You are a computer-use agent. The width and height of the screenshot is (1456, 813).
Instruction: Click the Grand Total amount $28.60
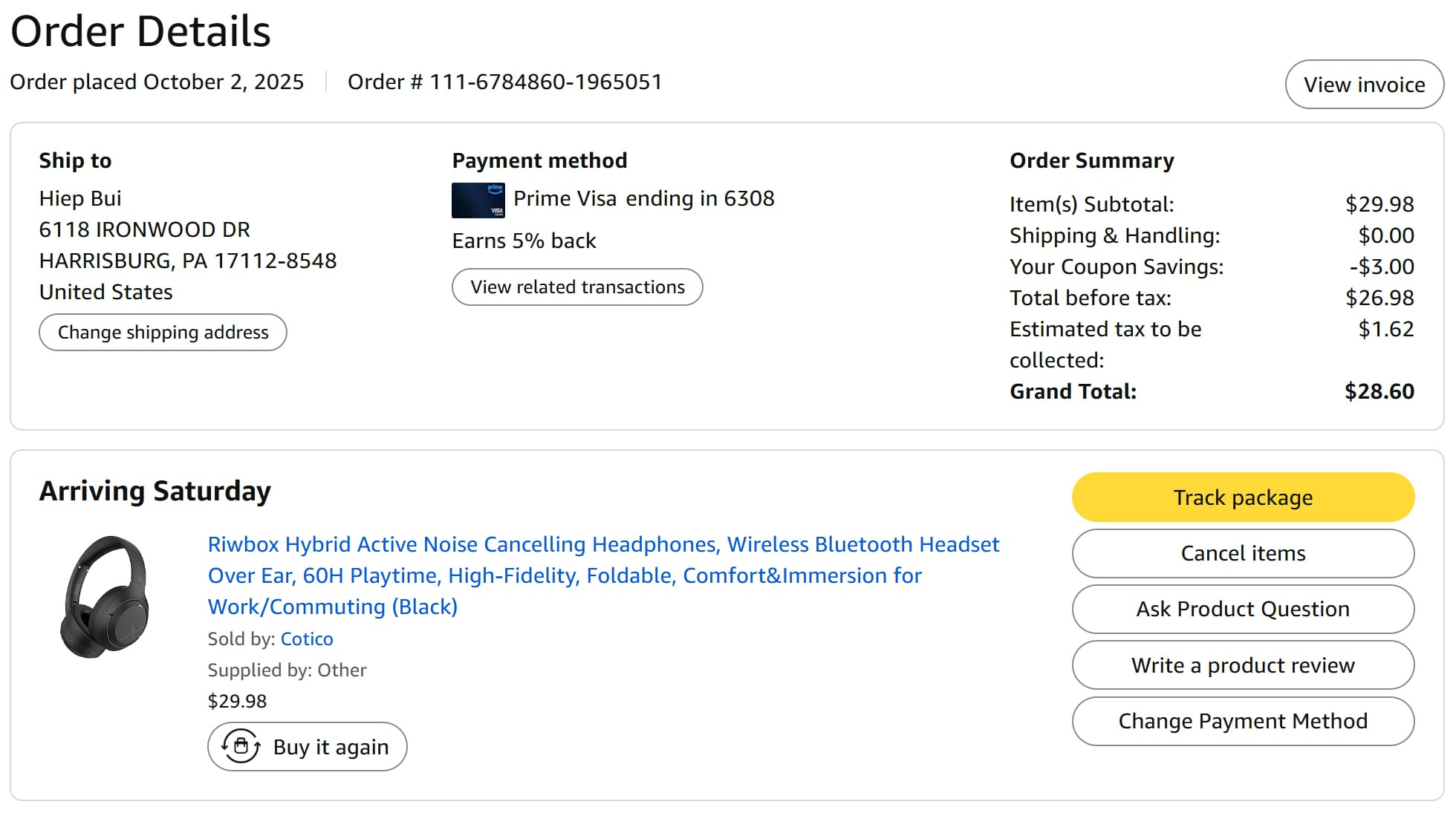[1379, 391]
